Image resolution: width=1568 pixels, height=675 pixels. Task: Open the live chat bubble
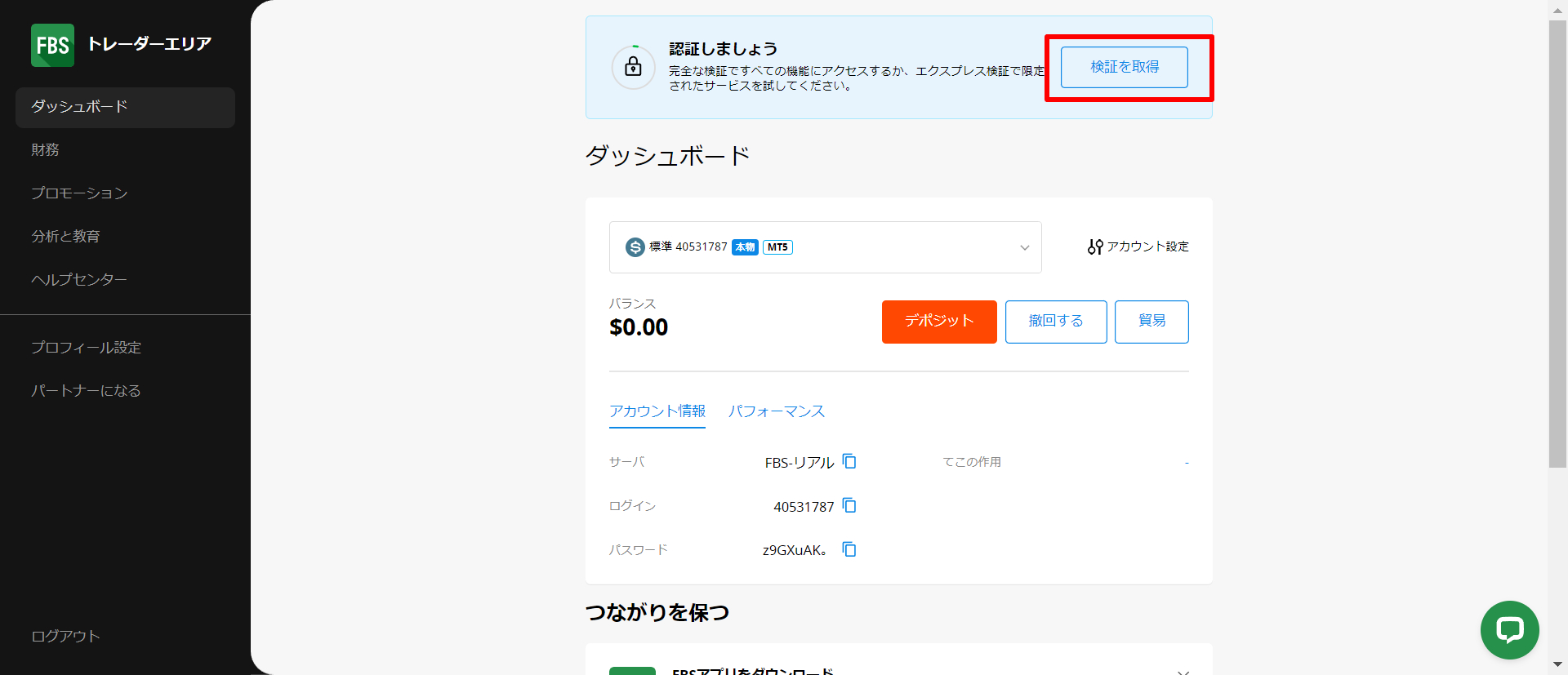point(1509,630)
